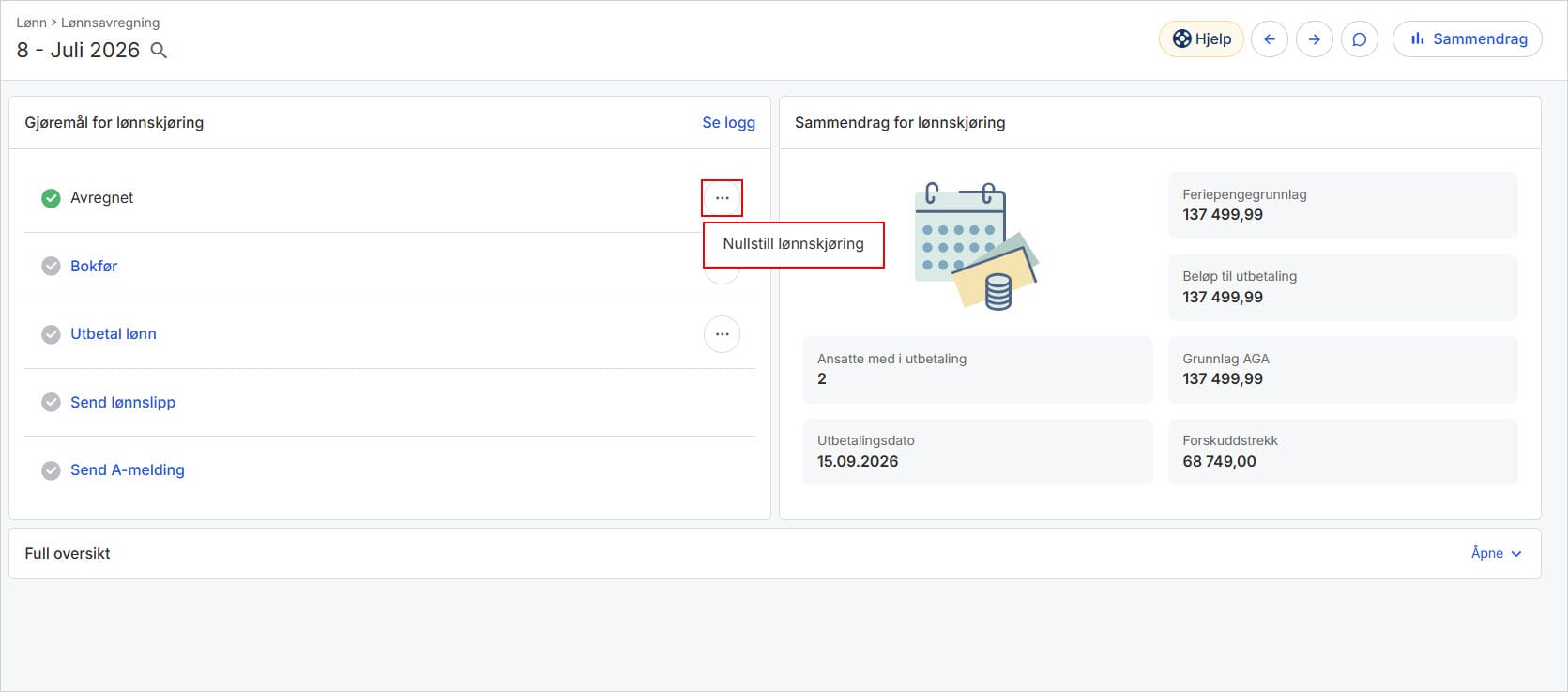Click the Lønn breadcrumb
This screenshot has height=692, width=1568.
(31, 23)
